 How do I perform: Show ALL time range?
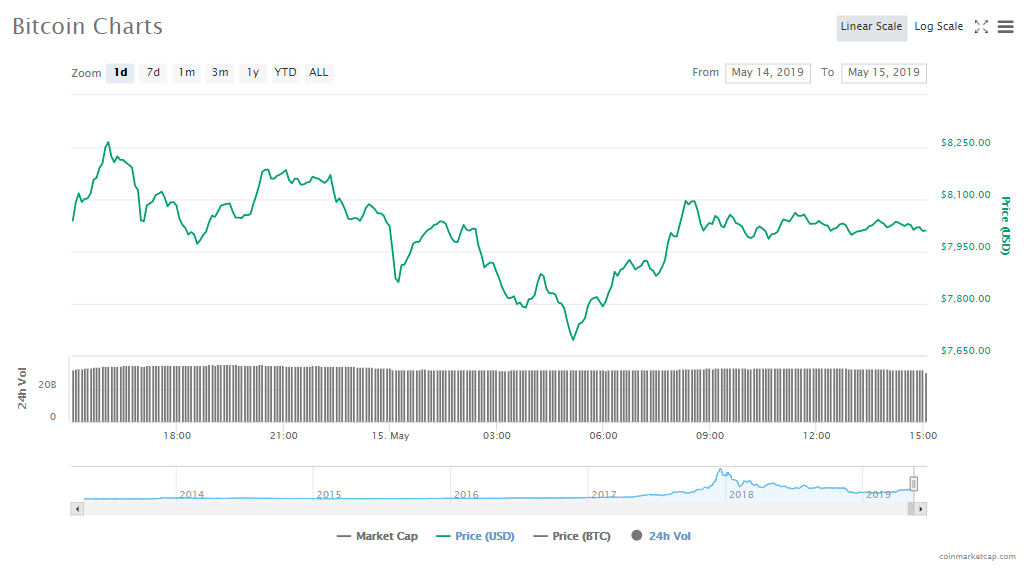[x=319, y=73]
